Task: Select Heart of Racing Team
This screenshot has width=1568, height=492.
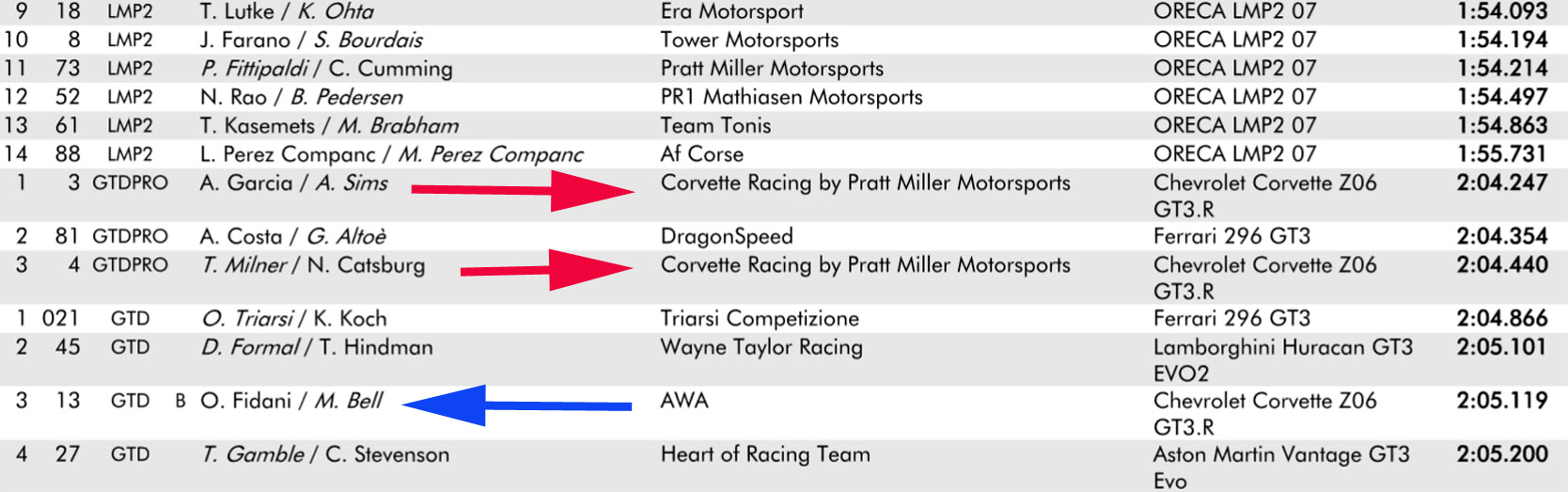Action: 765,454
